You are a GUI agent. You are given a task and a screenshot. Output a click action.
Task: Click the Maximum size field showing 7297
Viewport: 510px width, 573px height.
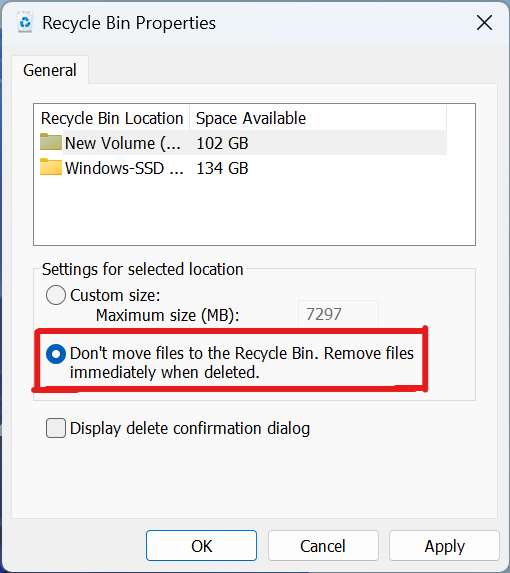coord(338,314)
